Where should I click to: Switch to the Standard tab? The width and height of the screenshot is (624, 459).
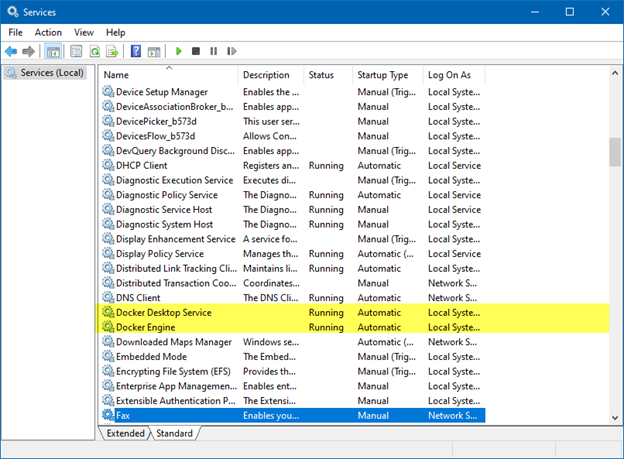coord(174,433)
